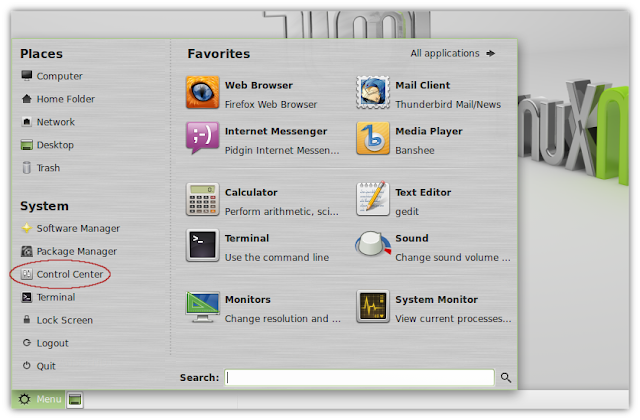This screenshot has height=420, width=640.
Task: Launch Thunderbird Mail Client icon
Action: [373, 93]
